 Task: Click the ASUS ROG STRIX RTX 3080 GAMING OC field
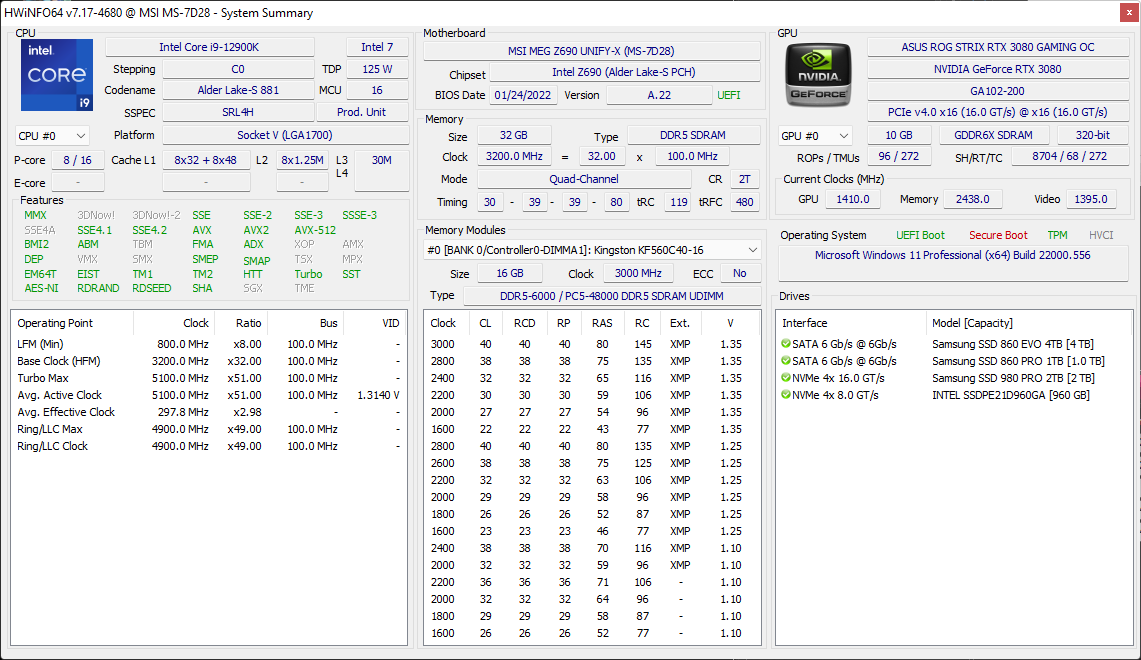(x=998, y=47)
